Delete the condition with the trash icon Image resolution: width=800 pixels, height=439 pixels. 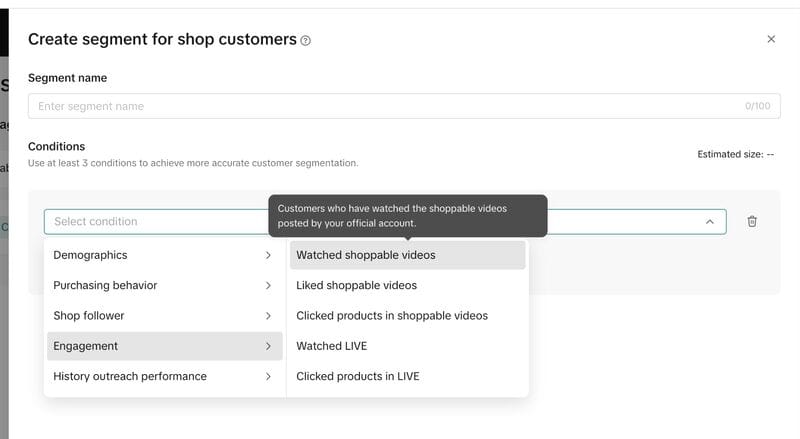click(752, 221)
